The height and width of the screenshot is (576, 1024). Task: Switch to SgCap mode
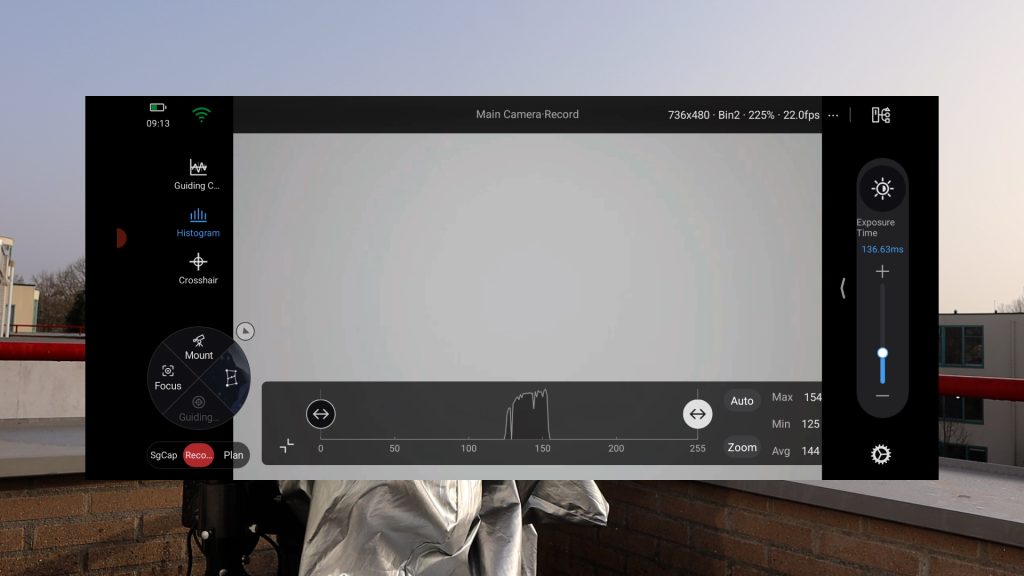(164, 455)
